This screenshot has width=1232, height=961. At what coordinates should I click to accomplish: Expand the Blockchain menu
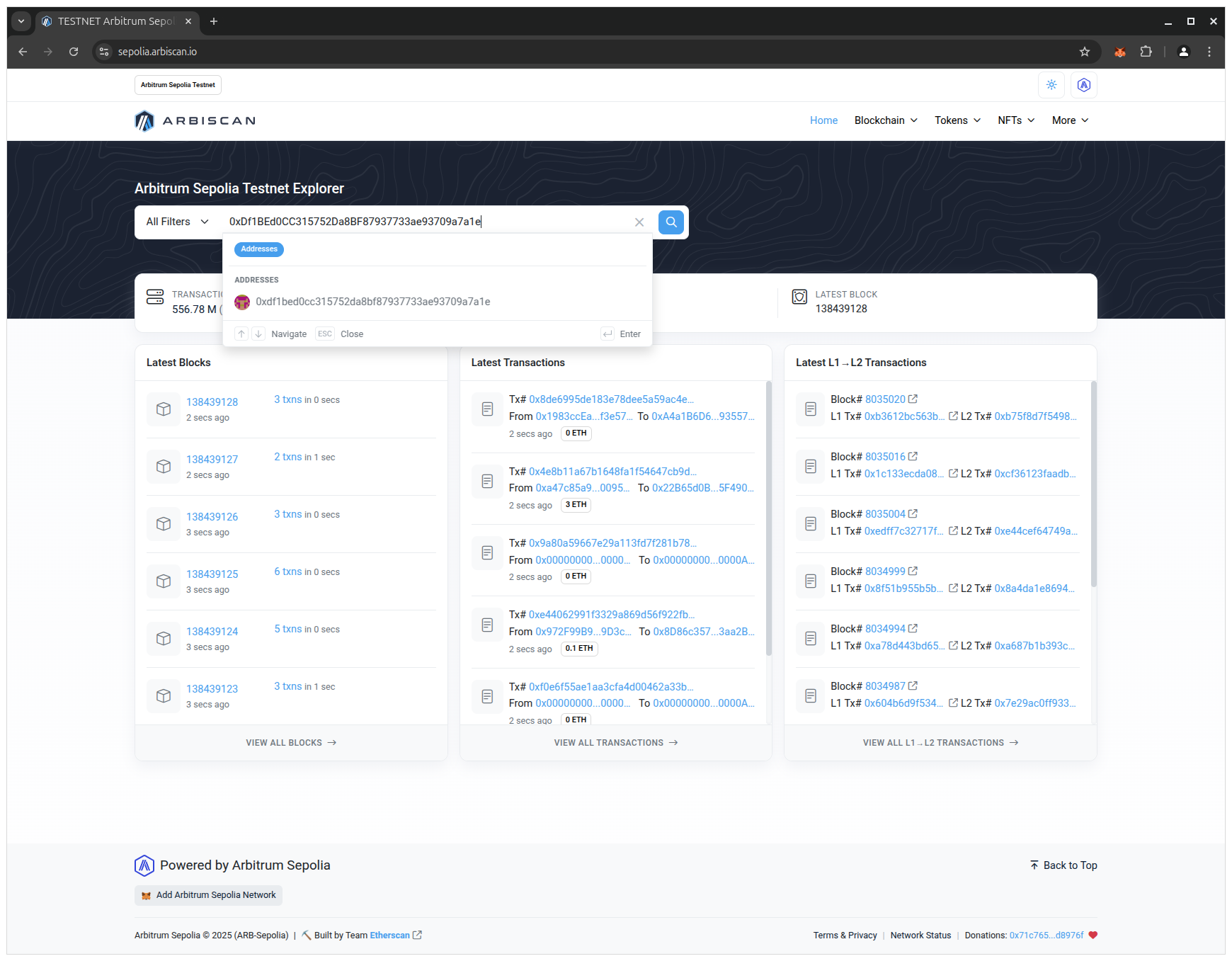pyautogui.click(x=885, y=120)
